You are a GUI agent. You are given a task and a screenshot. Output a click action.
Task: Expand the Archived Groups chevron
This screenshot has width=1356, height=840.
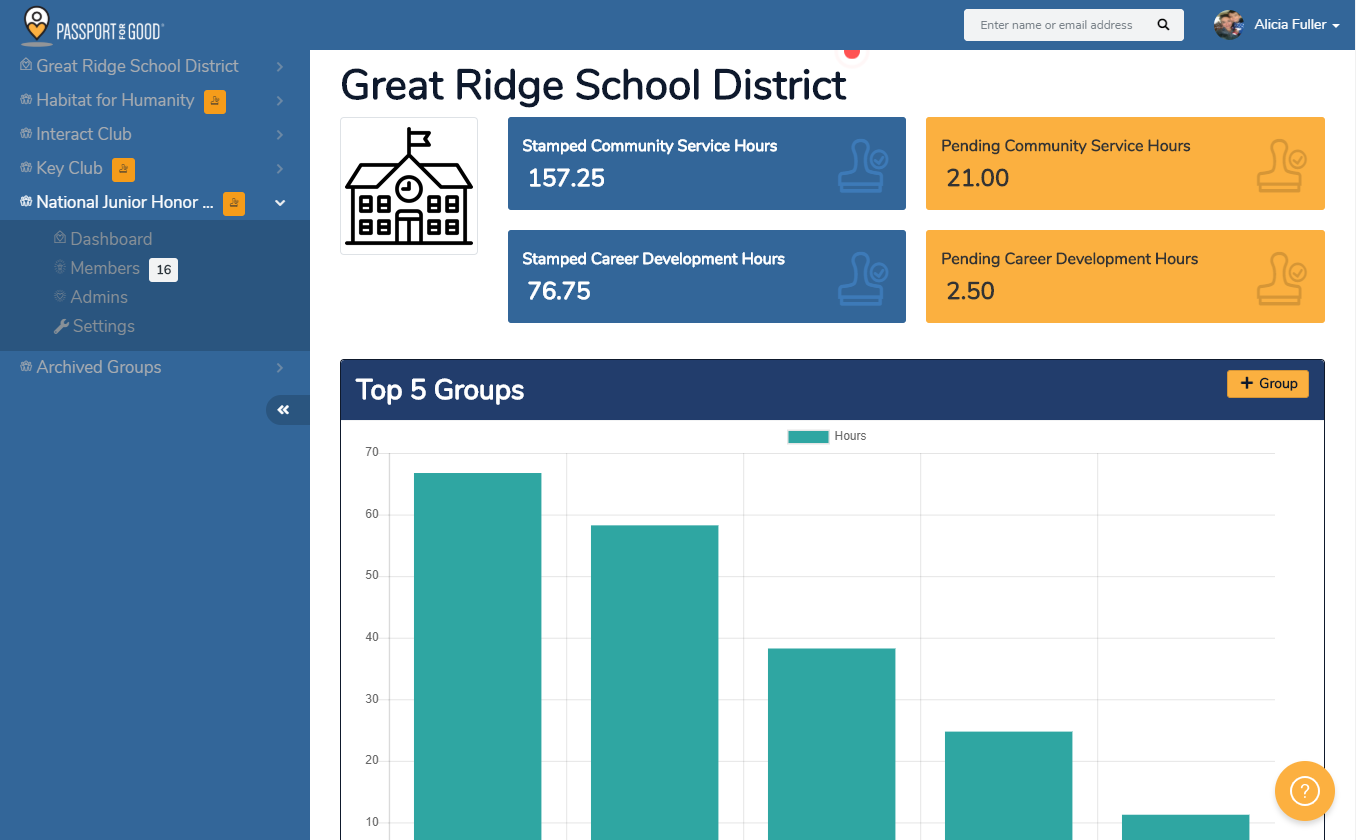280,368
